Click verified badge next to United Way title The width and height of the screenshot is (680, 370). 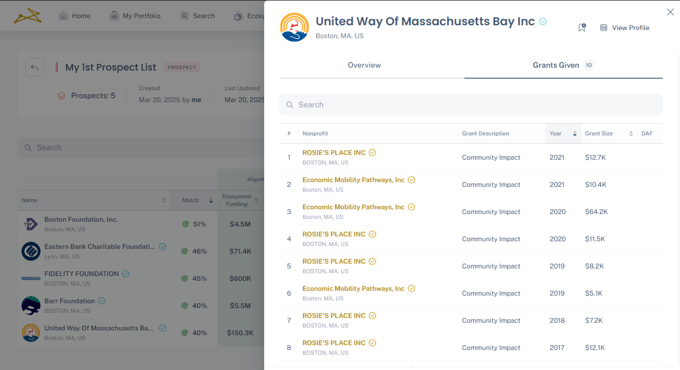(543, 21)
